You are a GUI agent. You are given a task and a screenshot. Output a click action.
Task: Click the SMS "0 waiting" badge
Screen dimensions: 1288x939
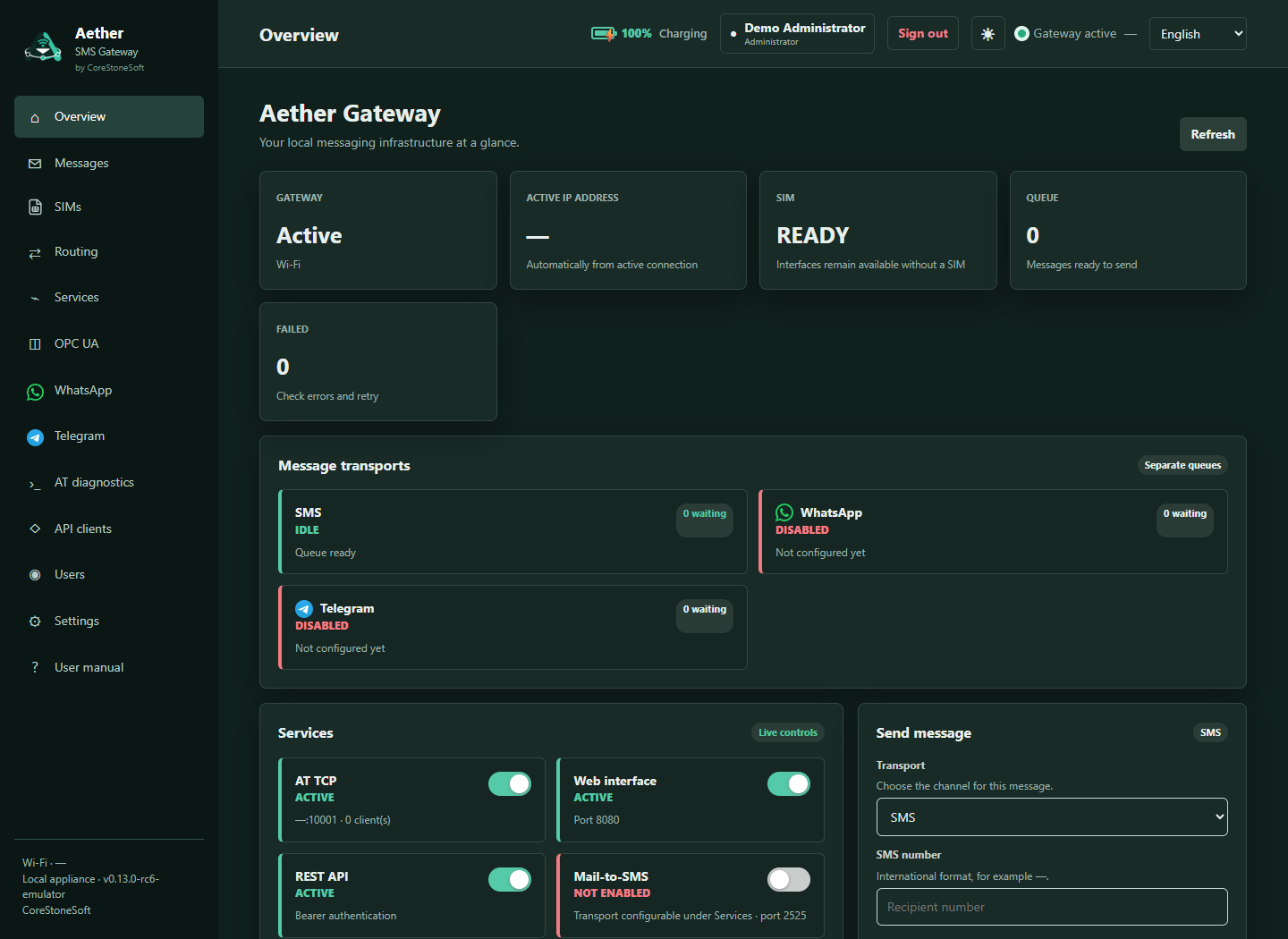pyautogui.click(x=705, y=520)
